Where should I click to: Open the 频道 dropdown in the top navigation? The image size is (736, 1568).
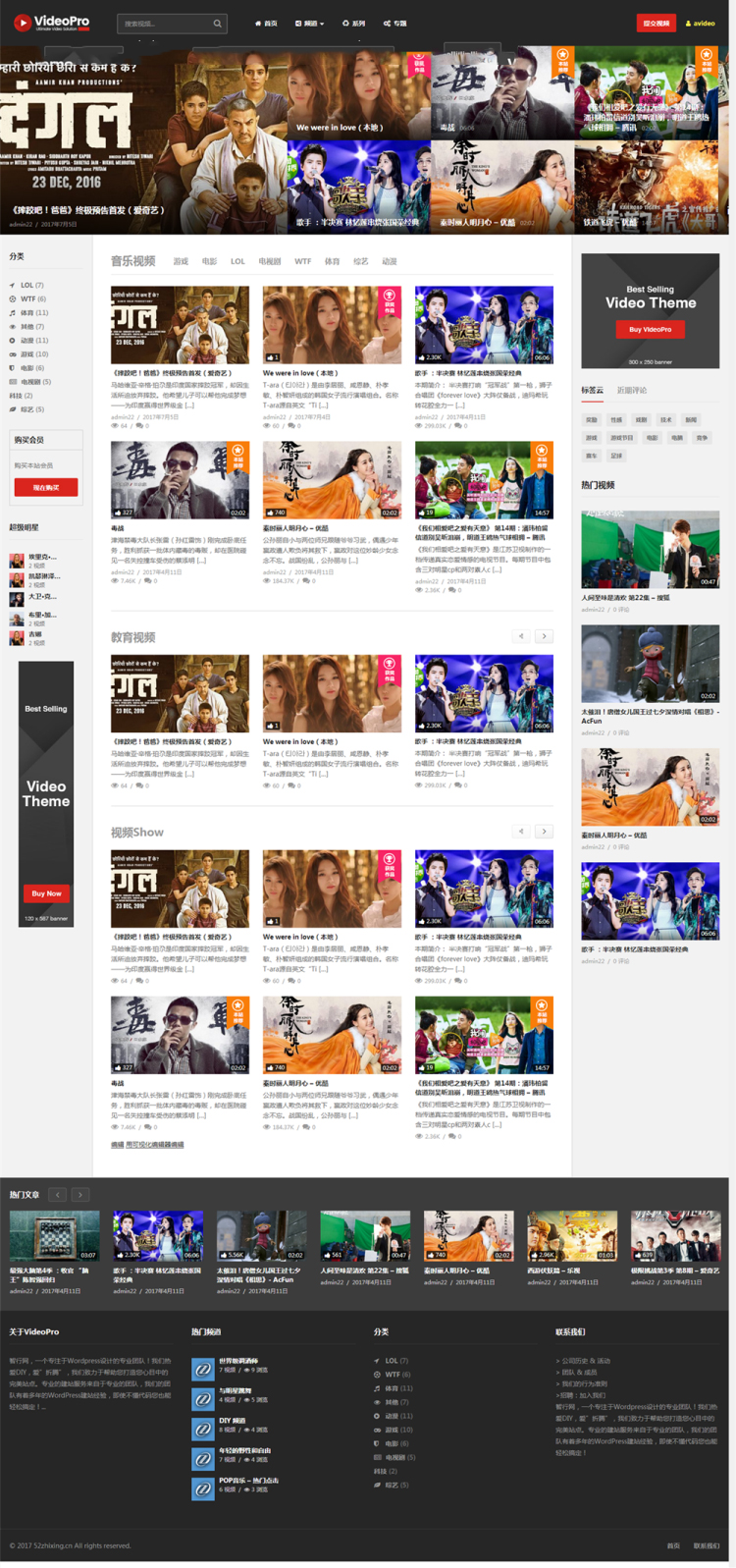(x=309, y=23)
